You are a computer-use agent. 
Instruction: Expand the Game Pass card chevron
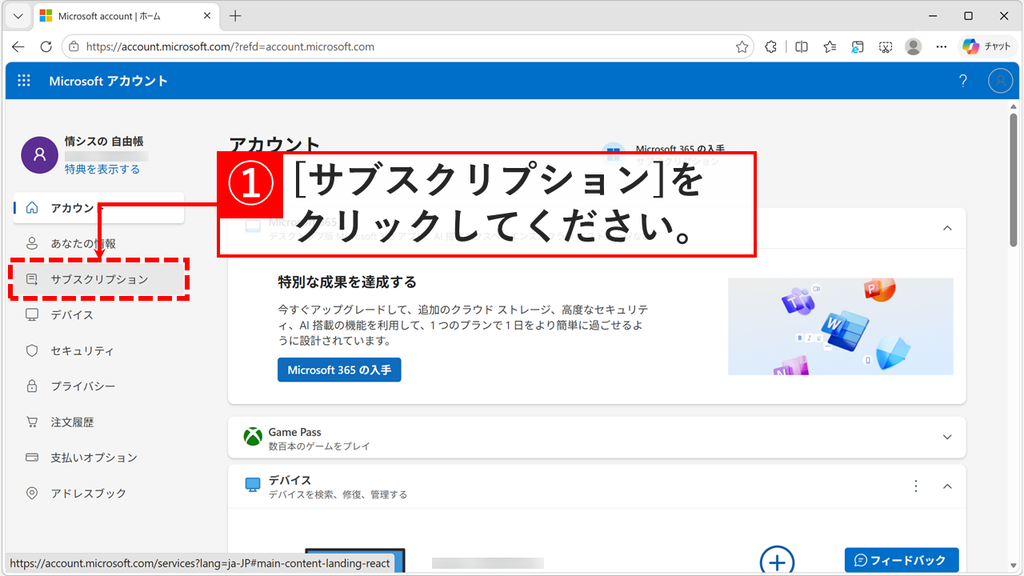click(947, 437)
